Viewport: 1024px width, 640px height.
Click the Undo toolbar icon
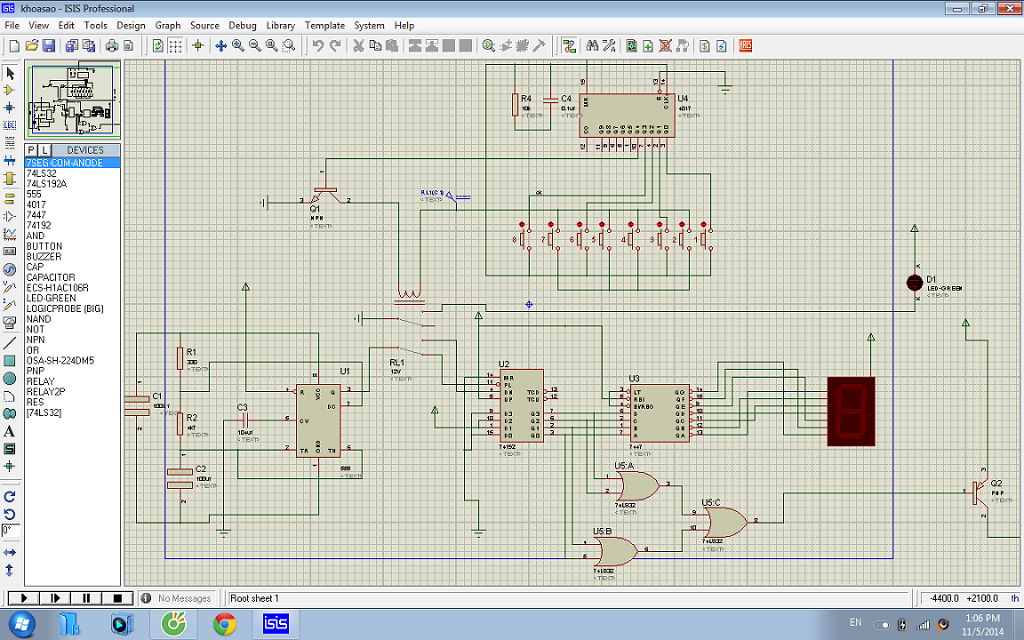(316, 45)
